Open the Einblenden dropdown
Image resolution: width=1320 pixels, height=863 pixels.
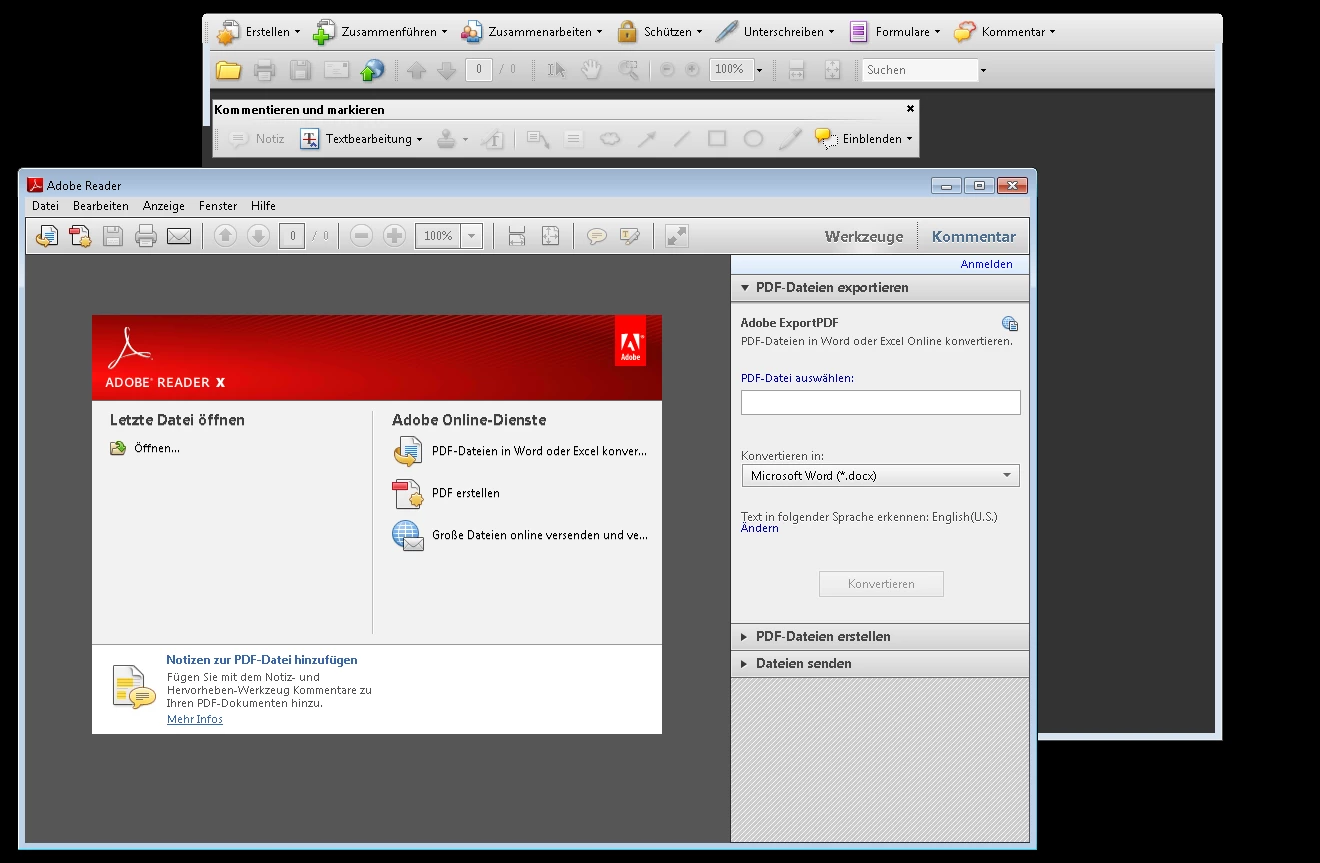coord(864,139)
